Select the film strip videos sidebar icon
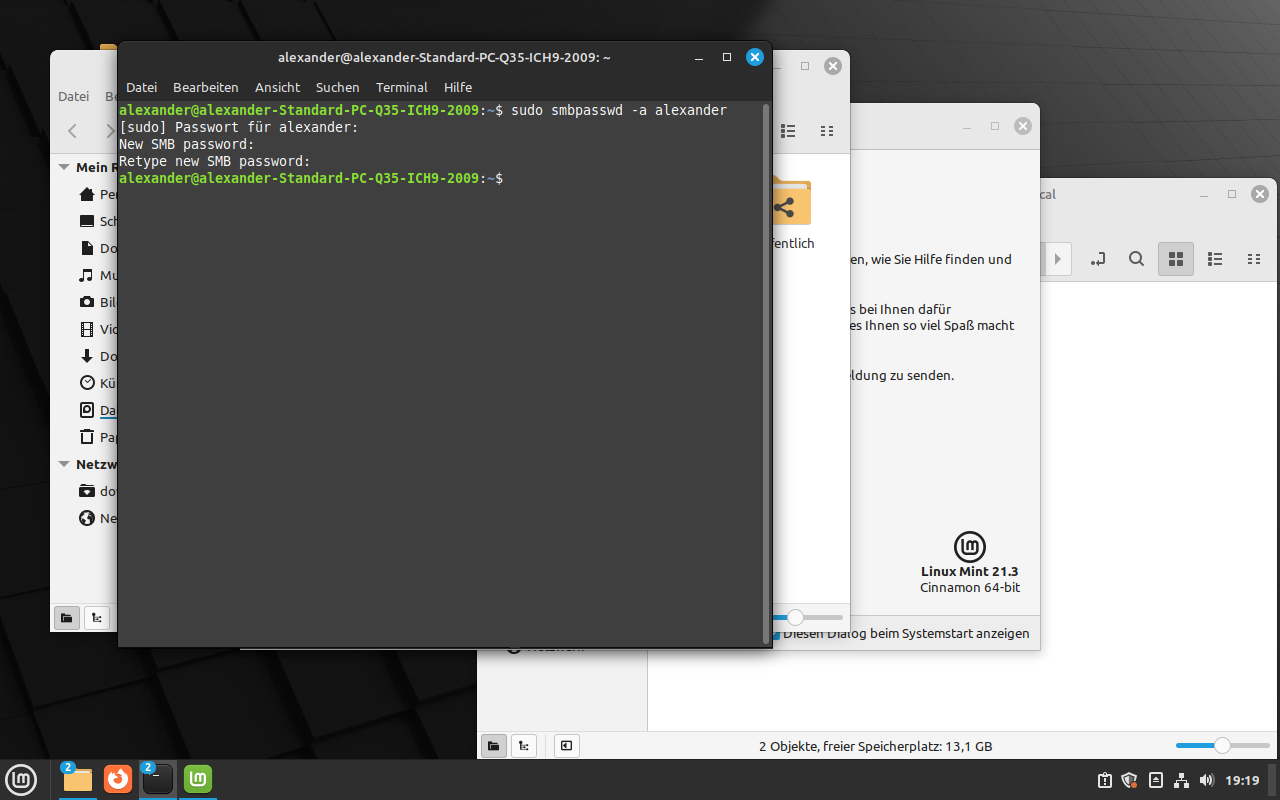 [x=87, y=329]
